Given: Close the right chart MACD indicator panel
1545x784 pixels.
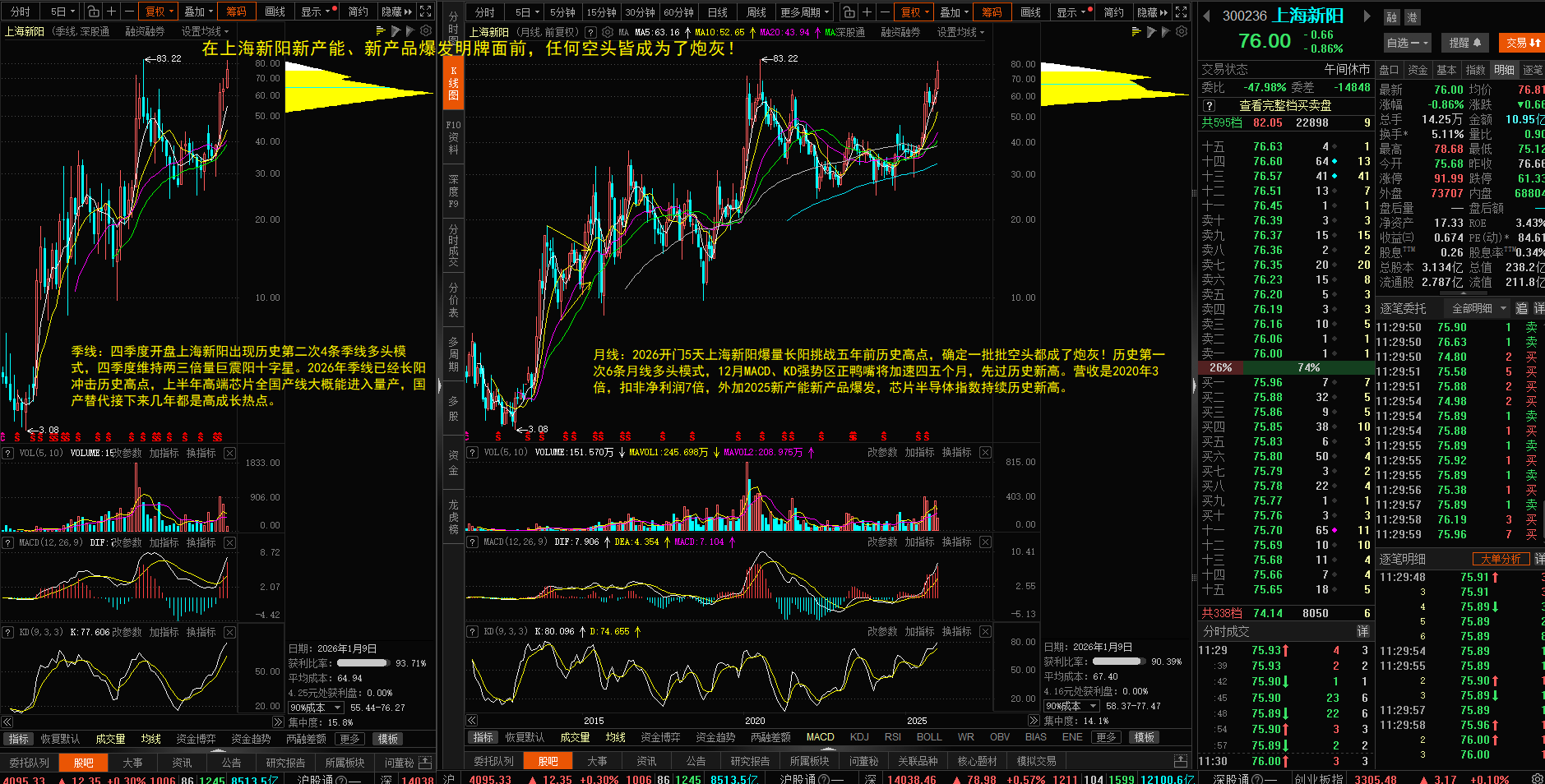Looking at the screenshot, I should coord(985,542).
